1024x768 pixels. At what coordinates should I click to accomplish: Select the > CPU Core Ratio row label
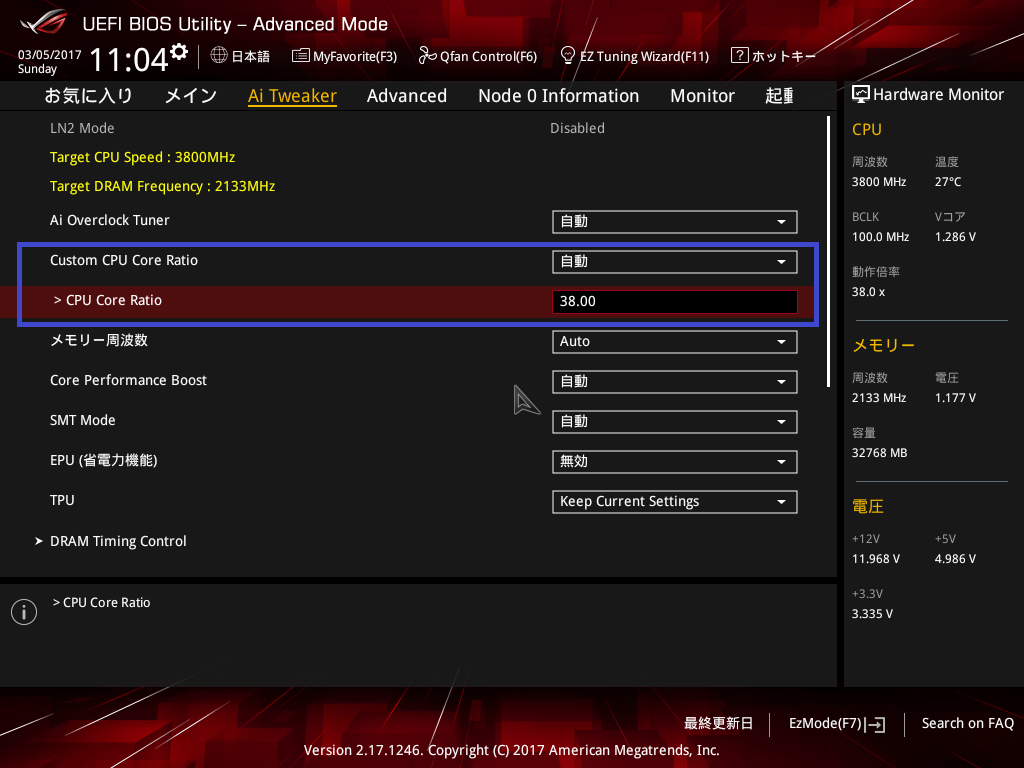click(x=108, y=300)
